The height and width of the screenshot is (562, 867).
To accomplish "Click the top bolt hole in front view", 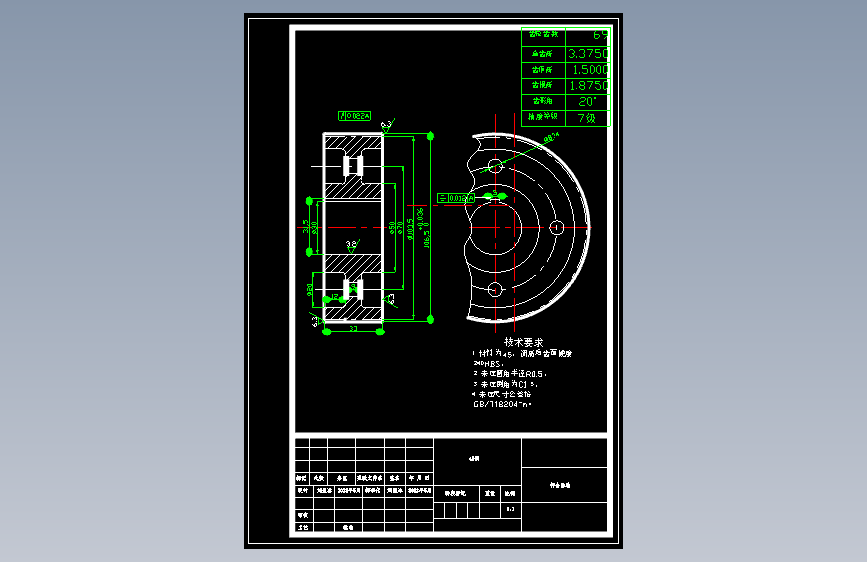I will coord(495,165).
